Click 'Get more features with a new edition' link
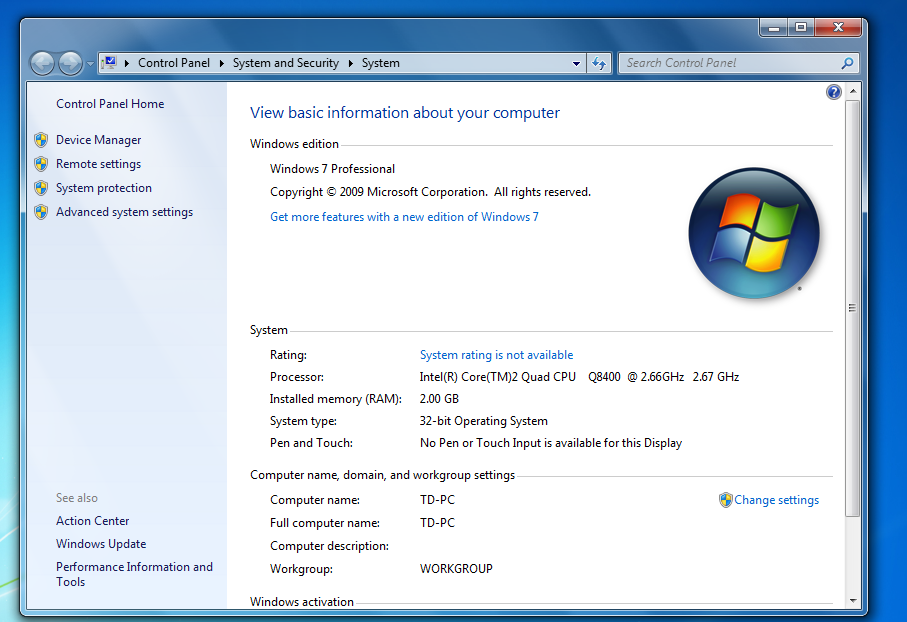Image resolution: width=907 pixels, height=622 pixels. pos(404,217)
